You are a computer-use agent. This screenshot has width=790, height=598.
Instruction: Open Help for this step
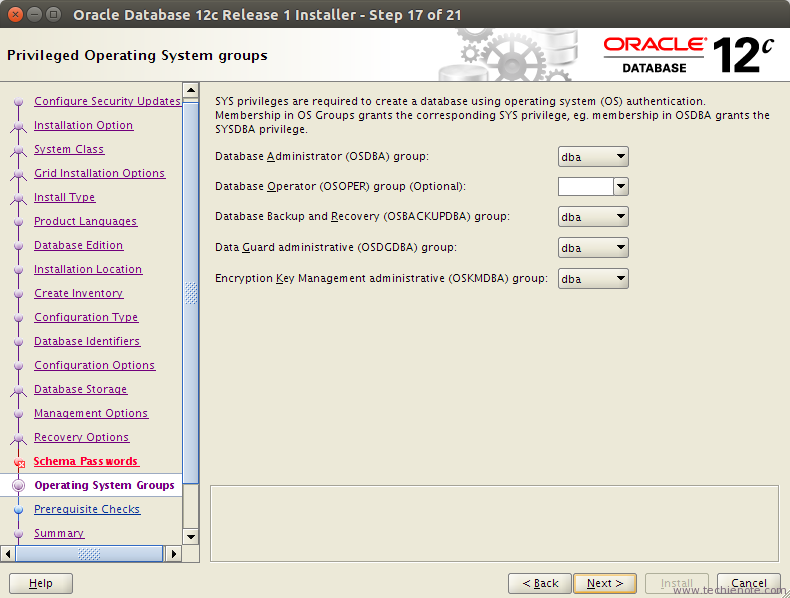tap(41, 583)
